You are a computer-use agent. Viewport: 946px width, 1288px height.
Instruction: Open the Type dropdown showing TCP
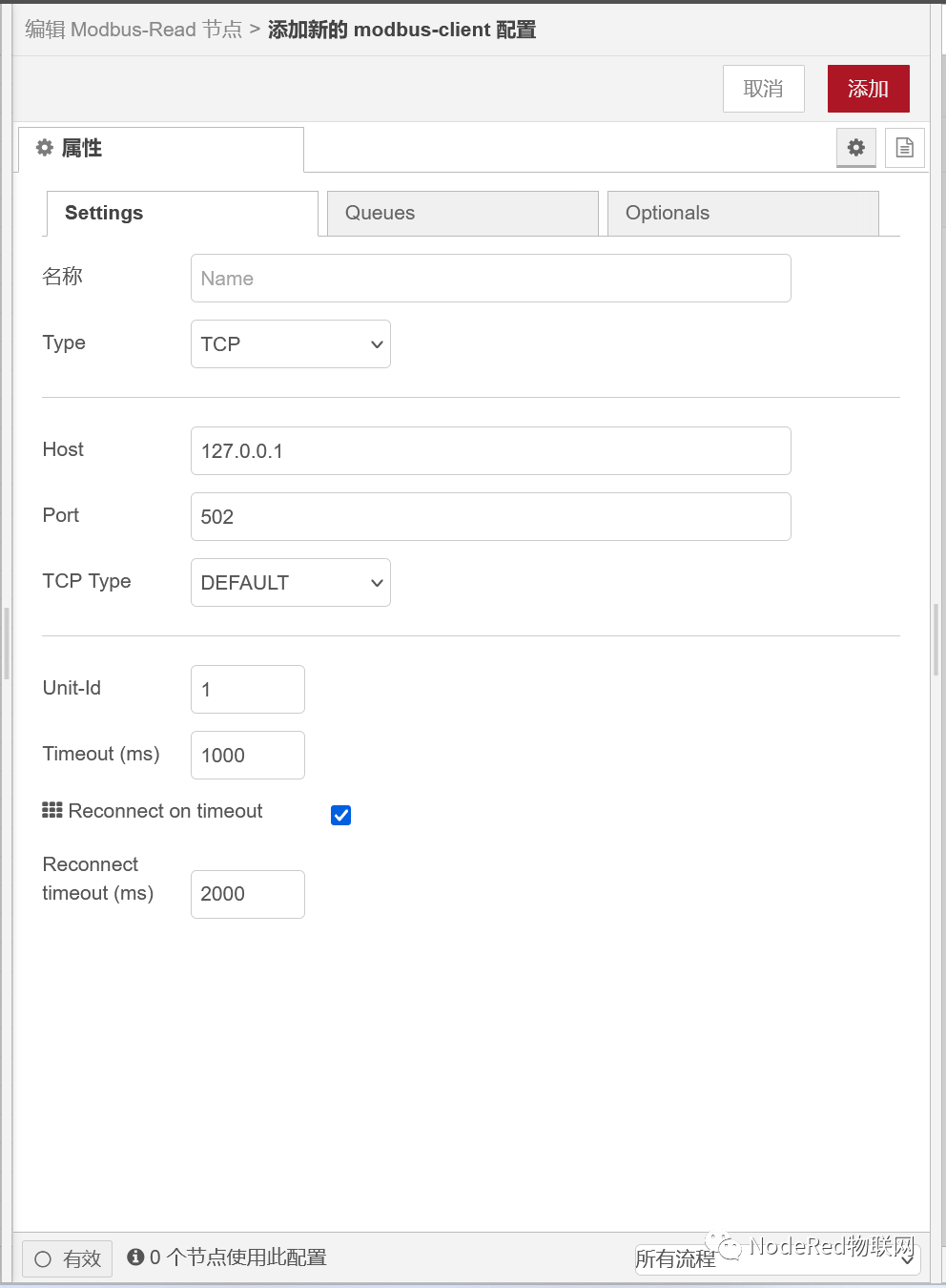click(x=290, y=344)
